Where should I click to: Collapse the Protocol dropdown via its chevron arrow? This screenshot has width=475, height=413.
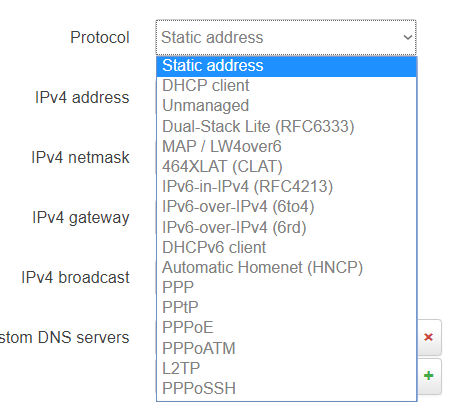[408, 37]
